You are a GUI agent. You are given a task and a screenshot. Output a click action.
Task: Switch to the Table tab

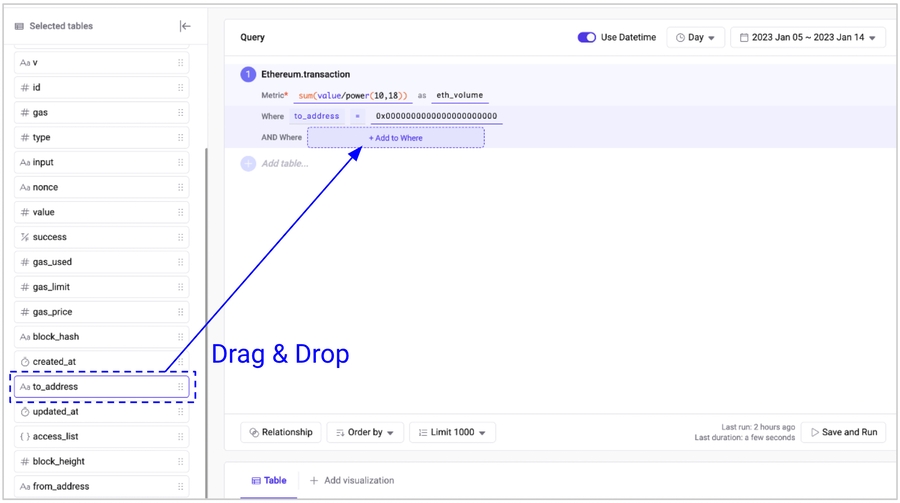coord(268,481)
